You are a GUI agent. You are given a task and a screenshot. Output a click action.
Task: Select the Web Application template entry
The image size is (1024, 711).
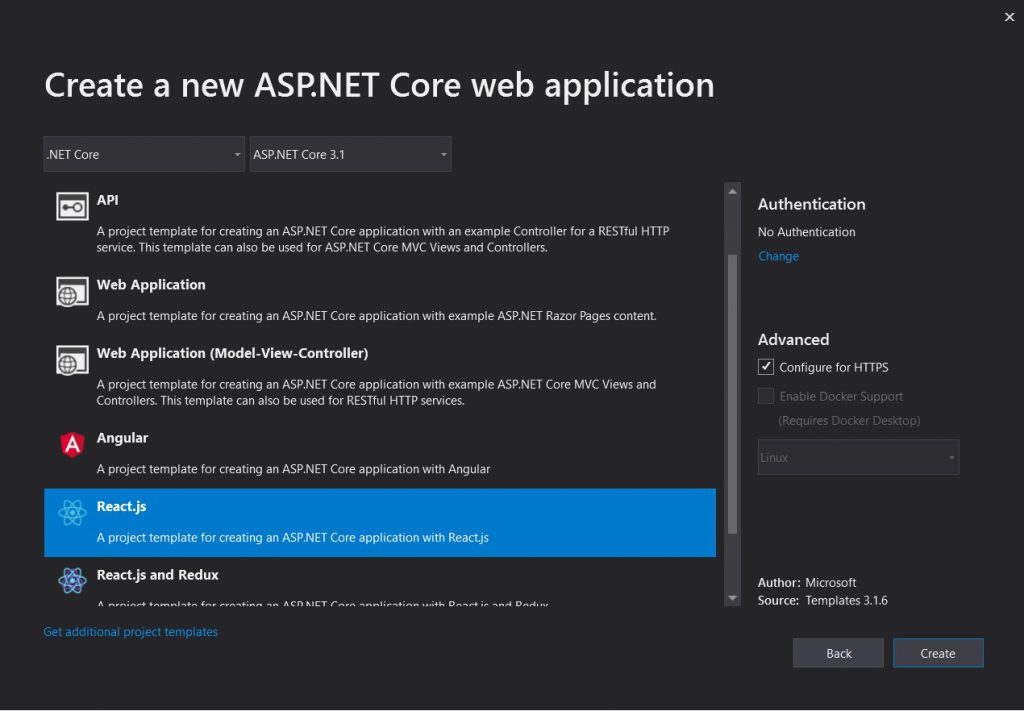[380, 295]
